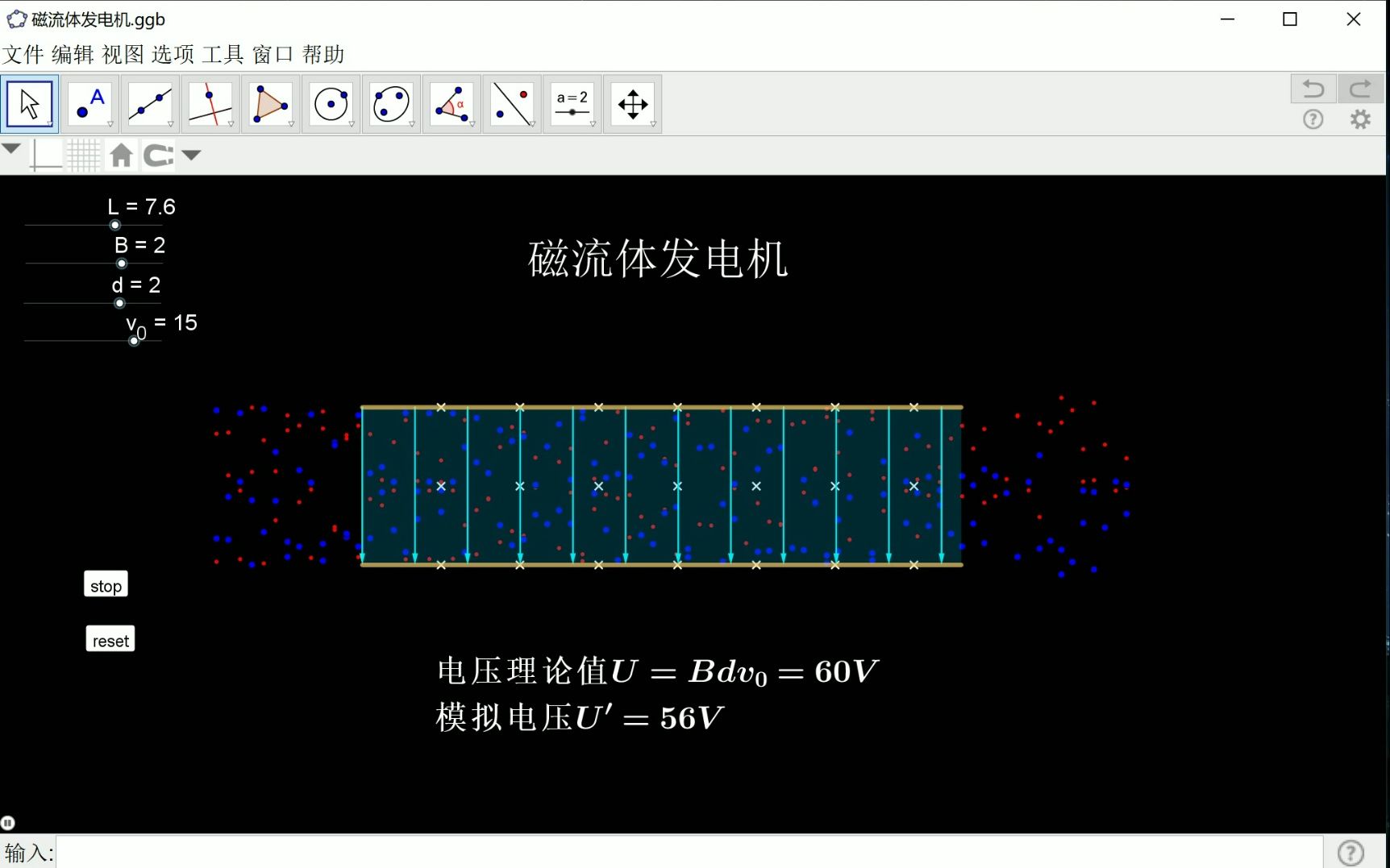Viewport: 1390px width, 868px height.
Task: Click the L slider handle
Action: 115,226
